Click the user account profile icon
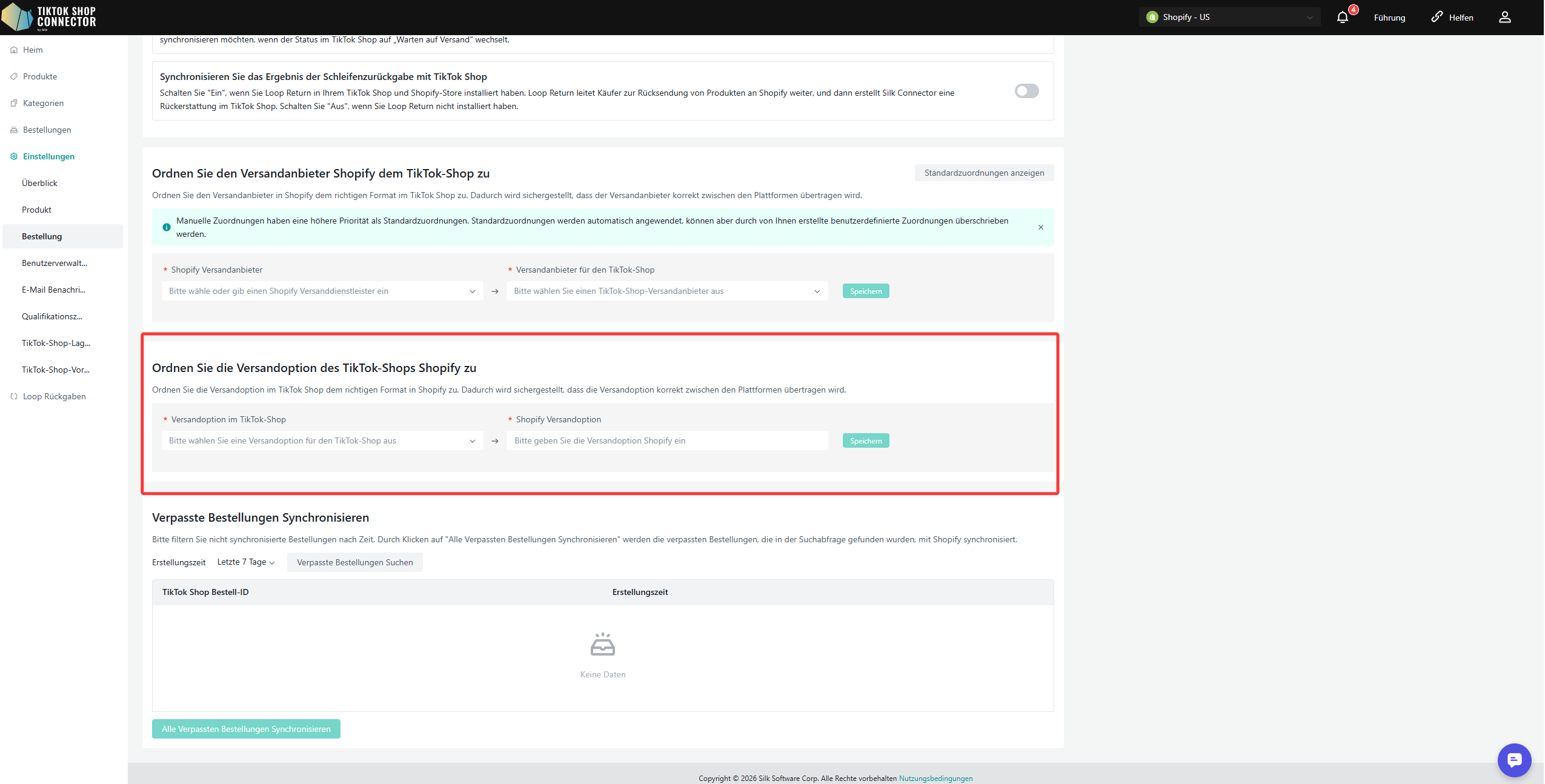 click(1504, 17)
